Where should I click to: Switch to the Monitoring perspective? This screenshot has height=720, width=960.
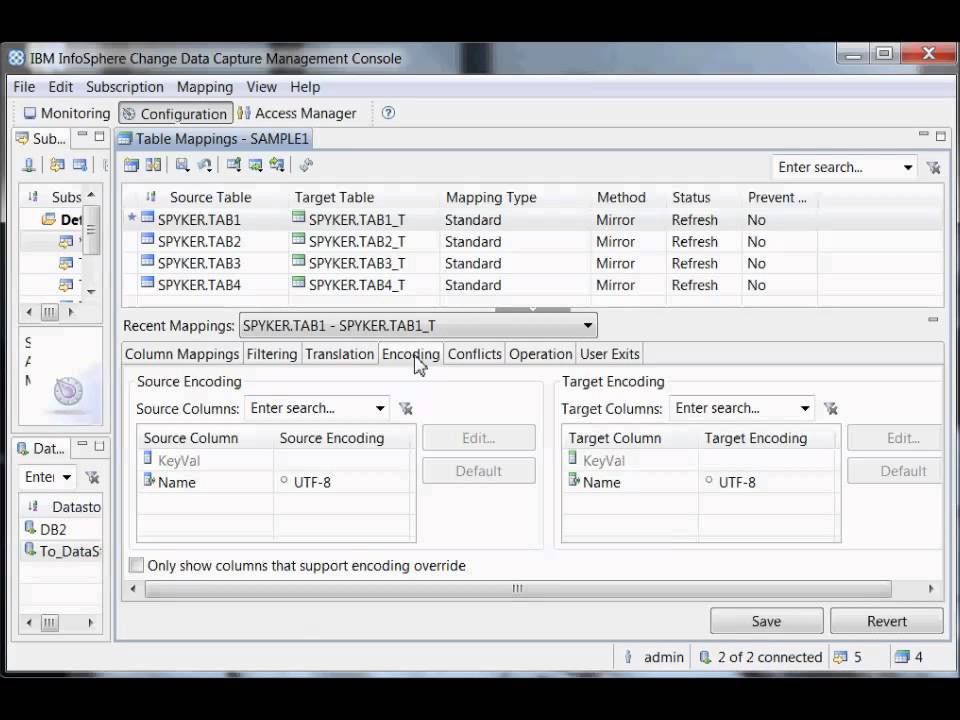pyautogui.click(x=66, y=113)
